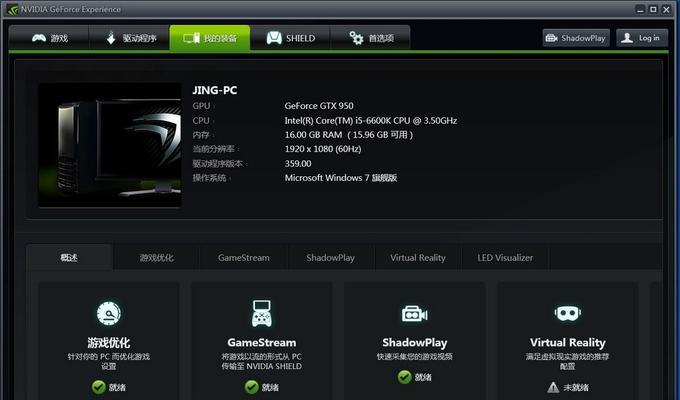Click the 16.00 GB RAM memory value
This screenshot has width=680, height=400.
(349, 135)
